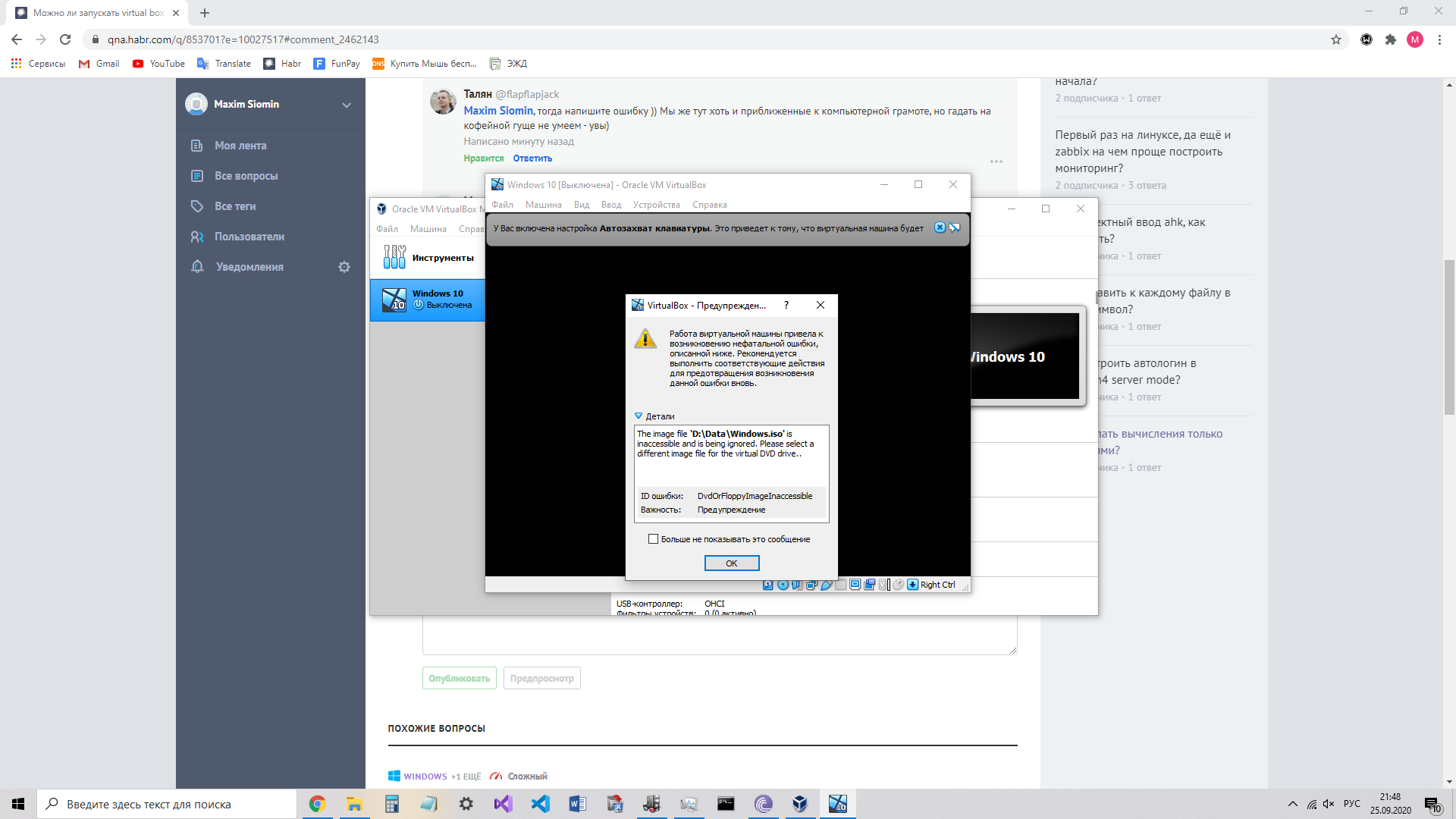The width and height of the screenshot is (1456, 819).
Task: Click Ответить under Талян's comment
Action: pos(532,158)
